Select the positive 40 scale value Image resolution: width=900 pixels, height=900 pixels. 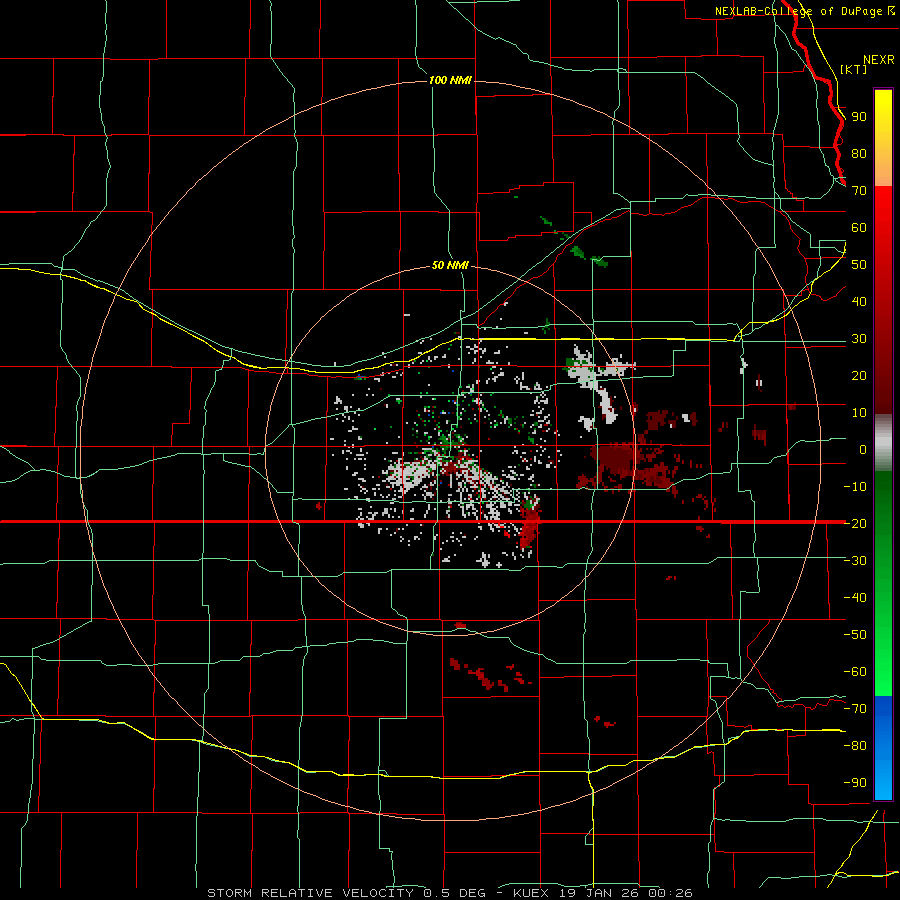click(859, 301)
